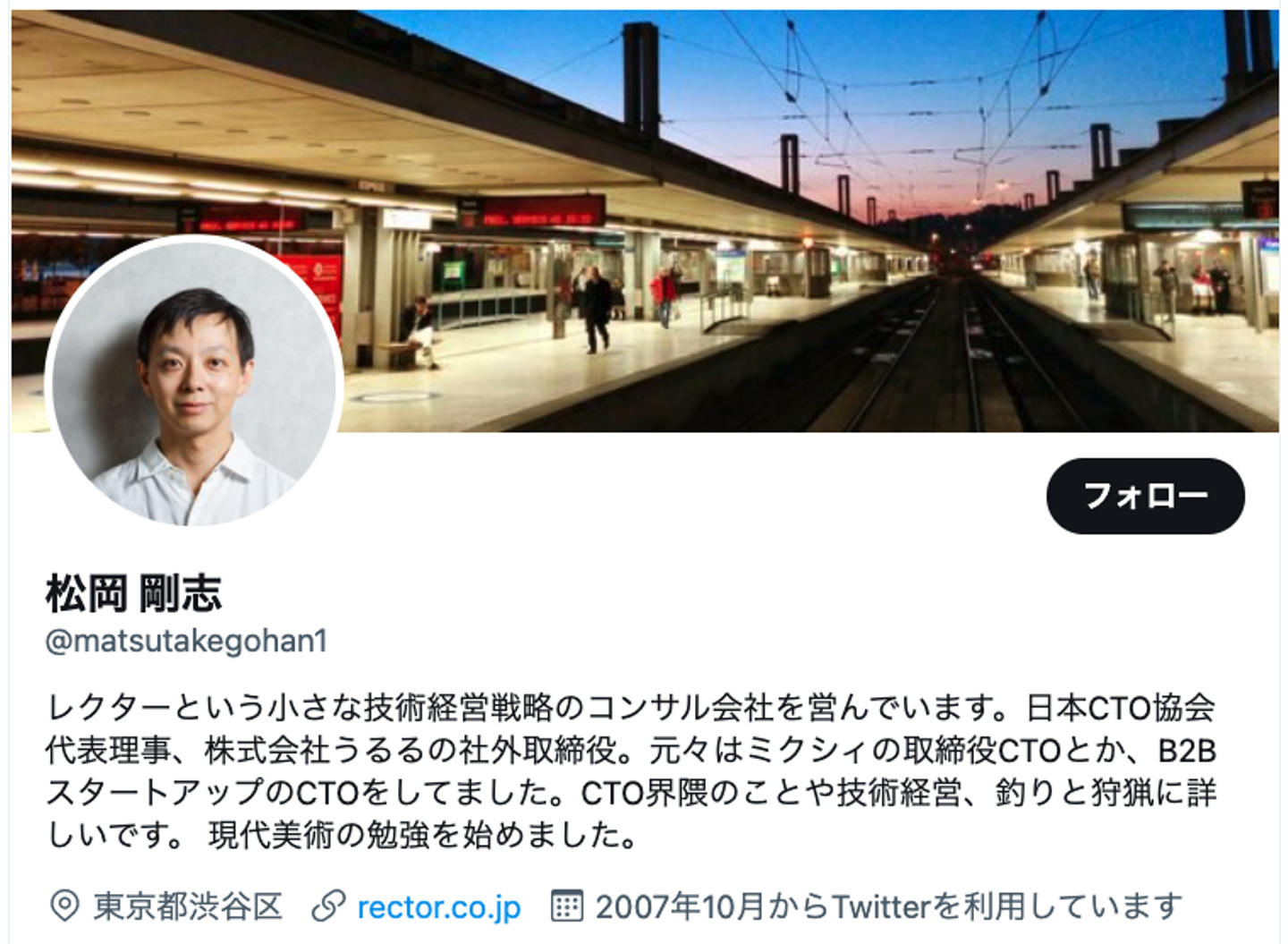Click the display name 松岡 剛志

pos(133,593)
